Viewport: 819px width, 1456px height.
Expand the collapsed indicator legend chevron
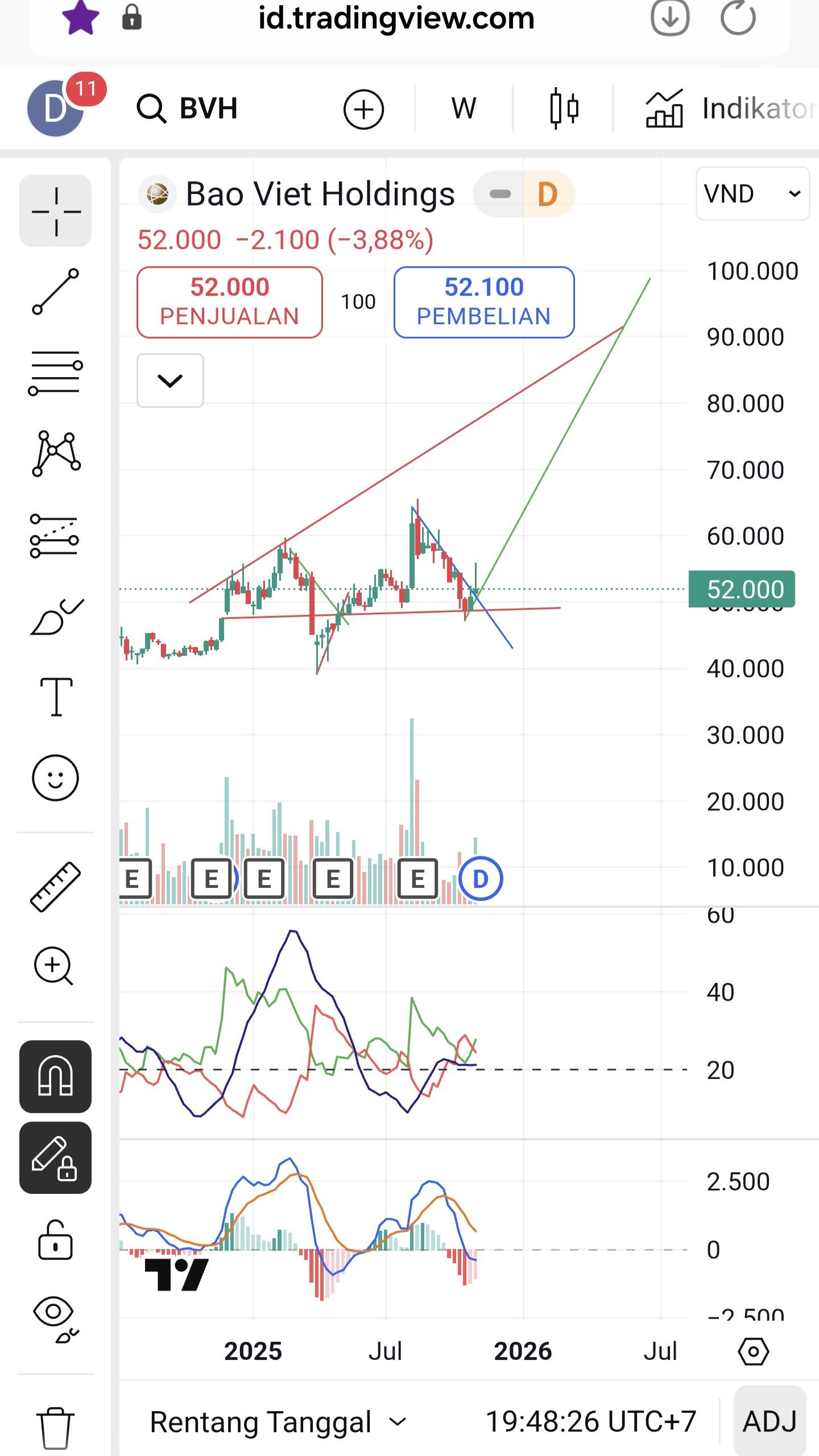[x=170, y=380]
